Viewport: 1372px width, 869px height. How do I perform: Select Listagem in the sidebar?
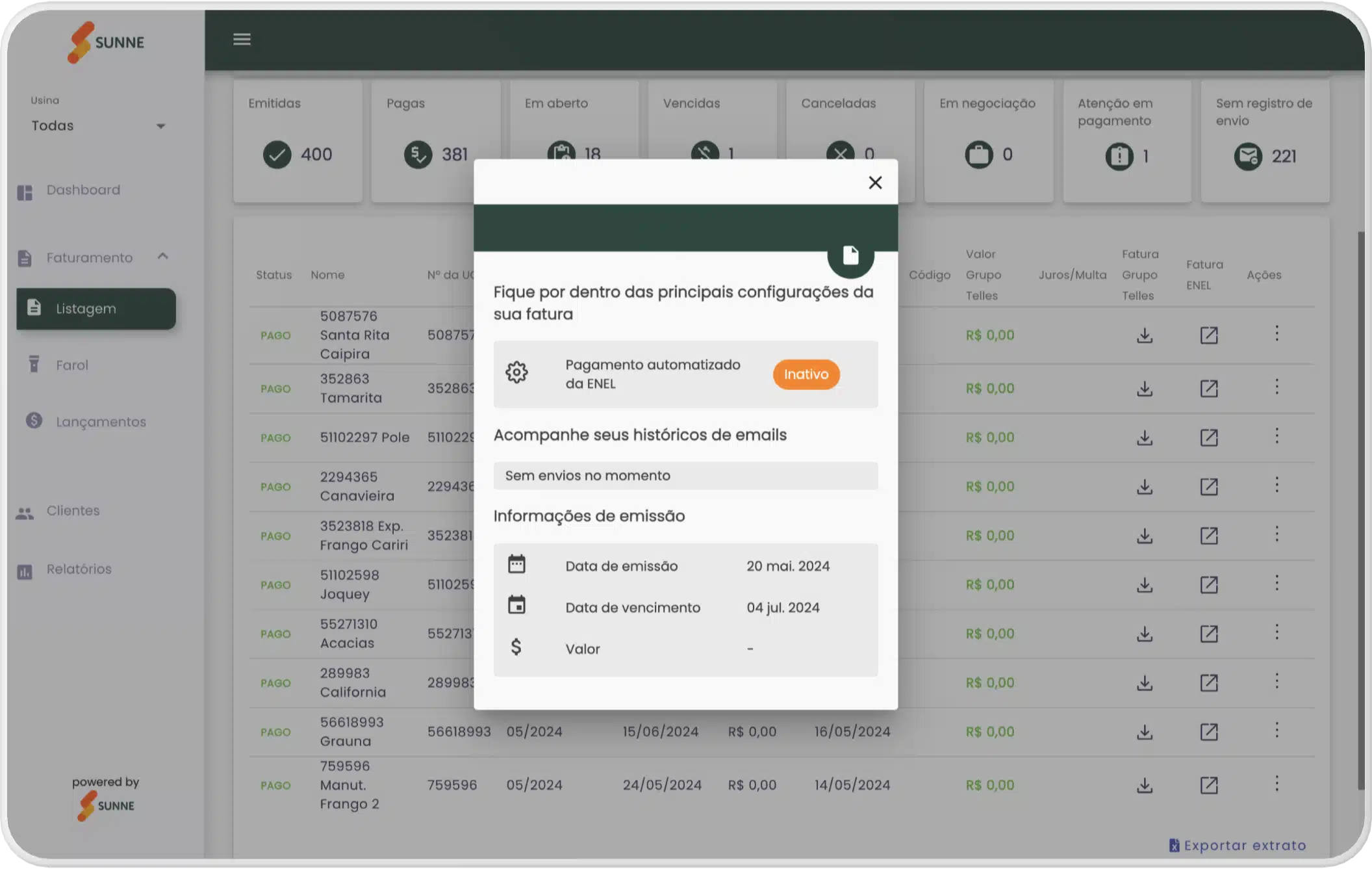click(96, 309)
